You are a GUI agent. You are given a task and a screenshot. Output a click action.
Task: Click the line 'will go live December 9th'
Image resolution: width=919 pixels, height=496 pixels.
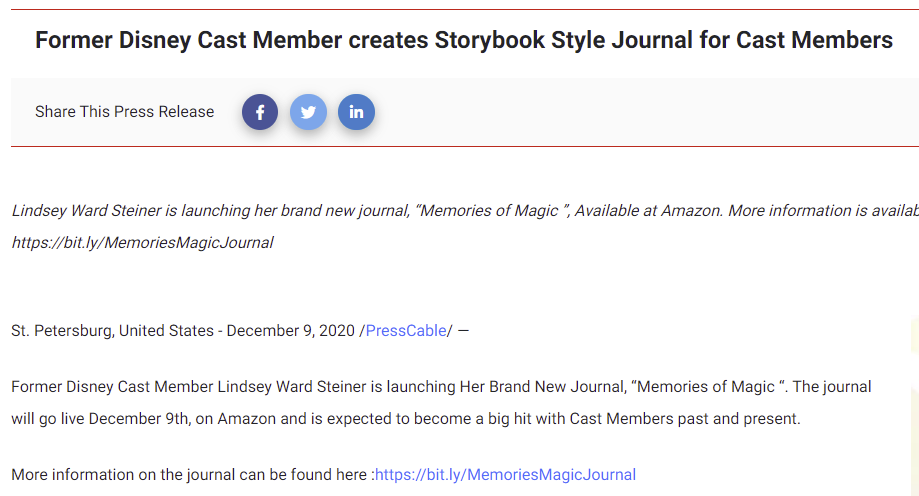(x=406, y=419)
